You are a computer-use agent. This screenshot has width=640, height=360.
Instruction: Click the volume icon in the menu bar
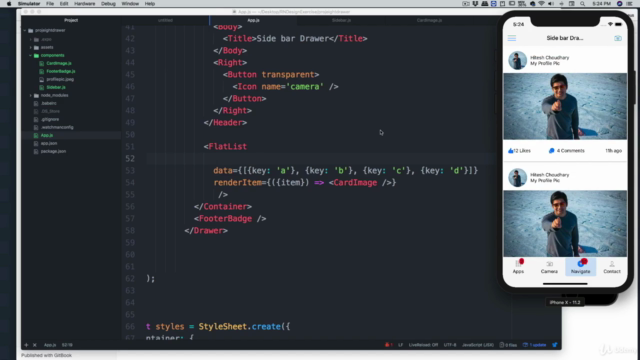[x=551, y=4]
